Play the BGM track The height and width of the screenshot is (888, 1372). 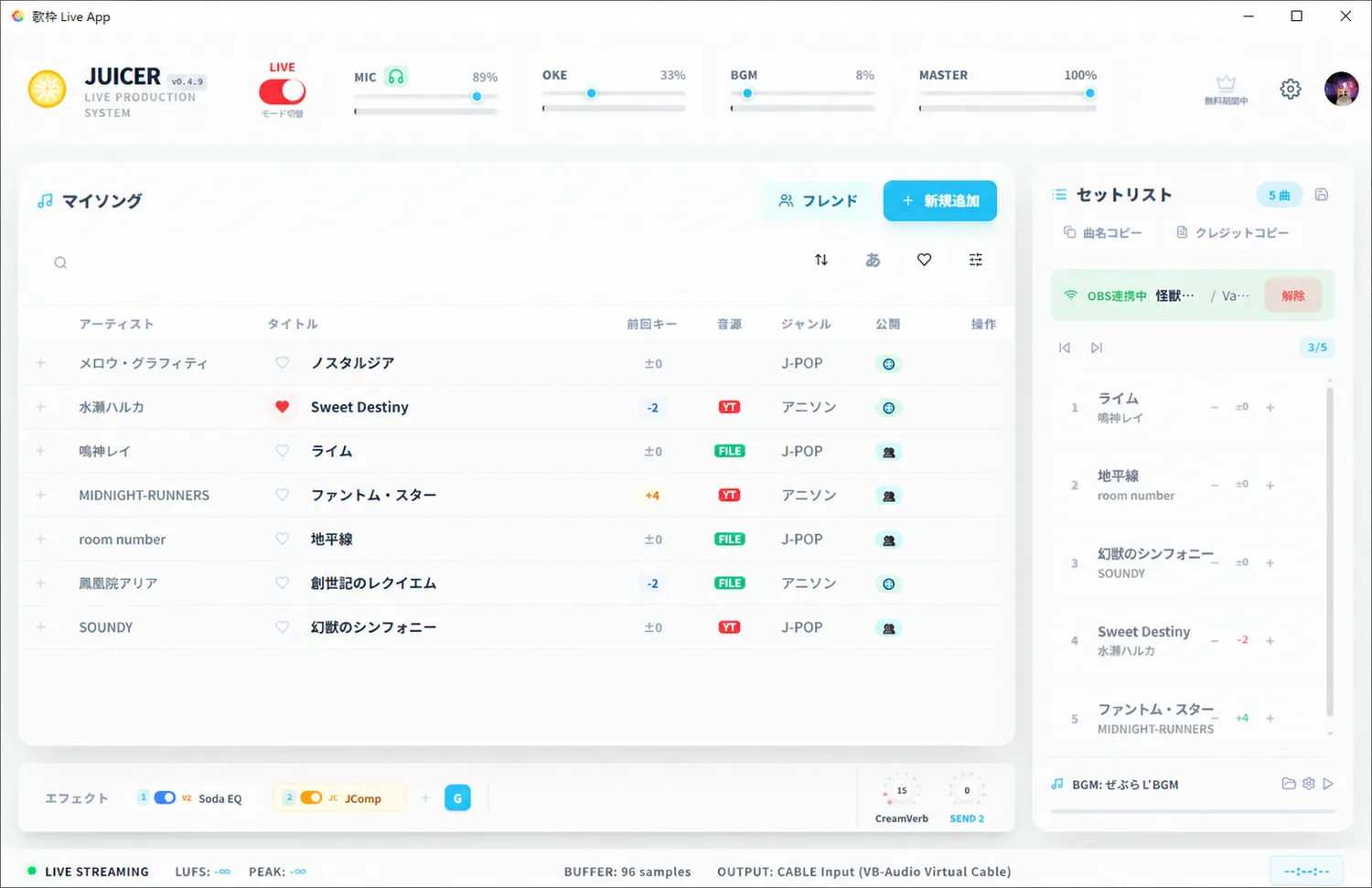pos(1328,784)
